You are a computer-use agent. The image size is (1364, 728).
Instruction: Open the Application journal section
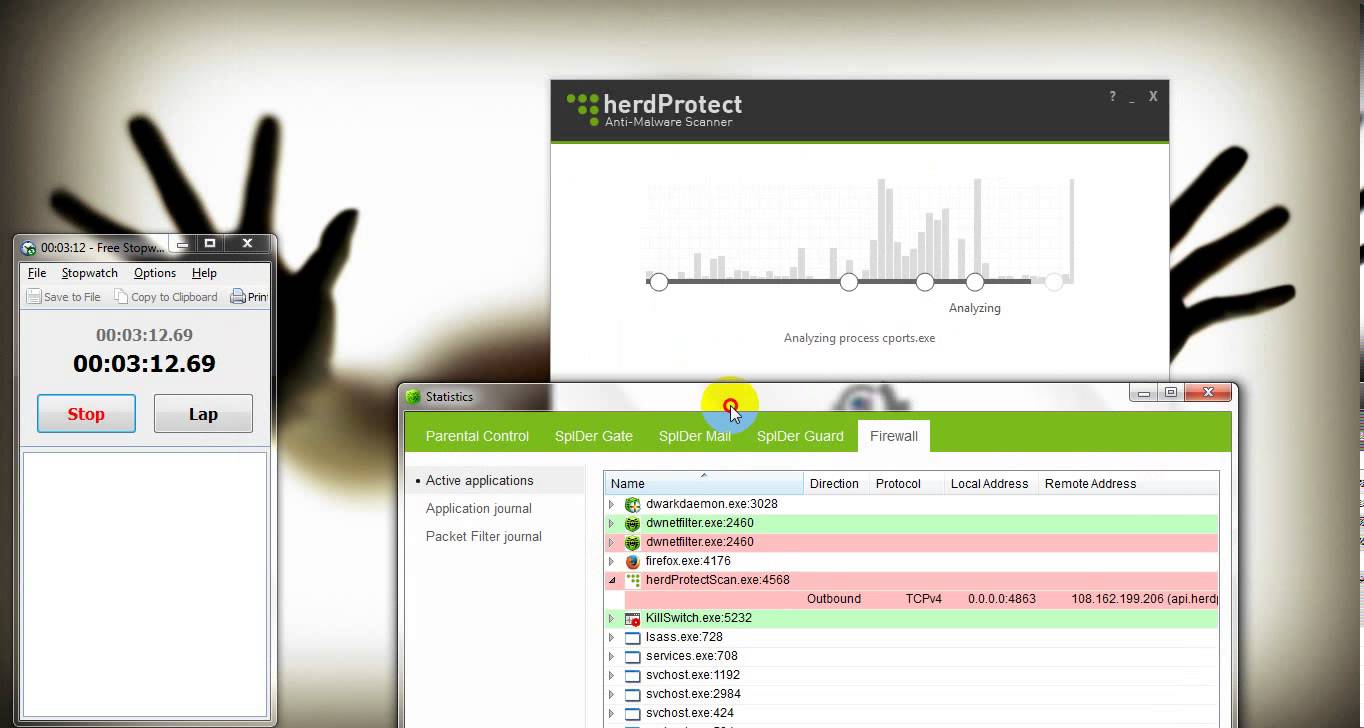[479, 509]
